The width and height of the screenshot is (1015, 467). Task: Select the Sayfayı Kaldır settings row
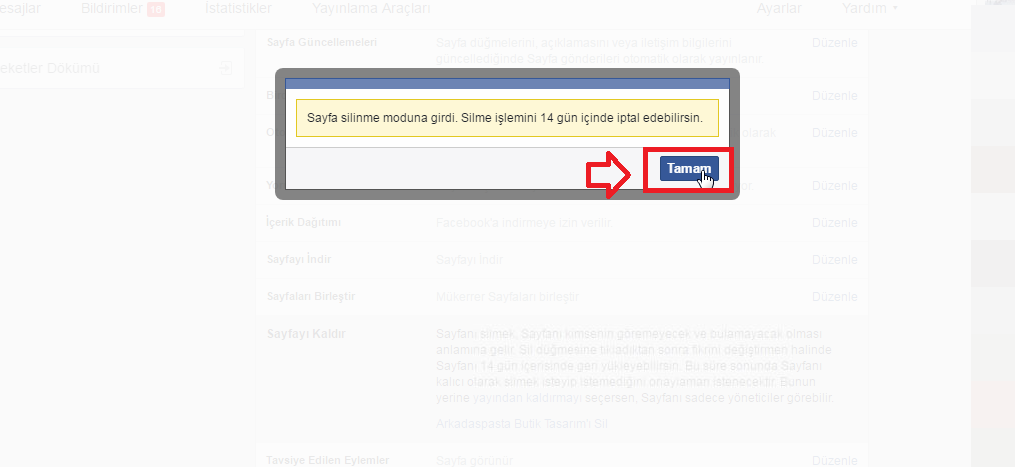pos(562,379)
